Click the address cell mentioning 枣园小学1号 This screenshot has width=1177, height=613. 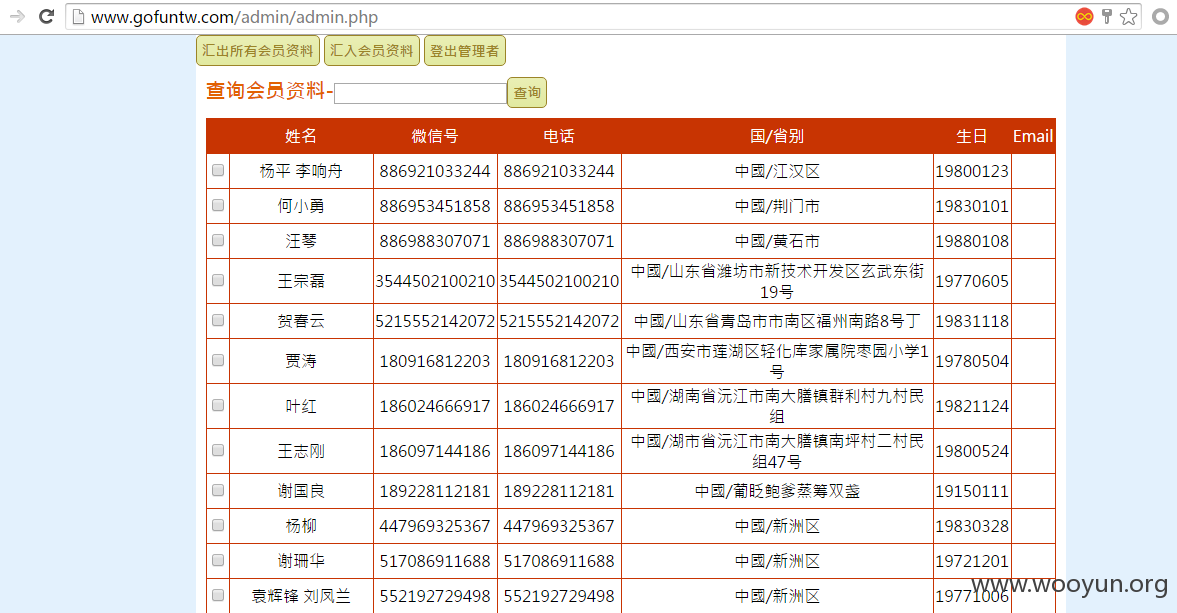click(x=777, y=361)
